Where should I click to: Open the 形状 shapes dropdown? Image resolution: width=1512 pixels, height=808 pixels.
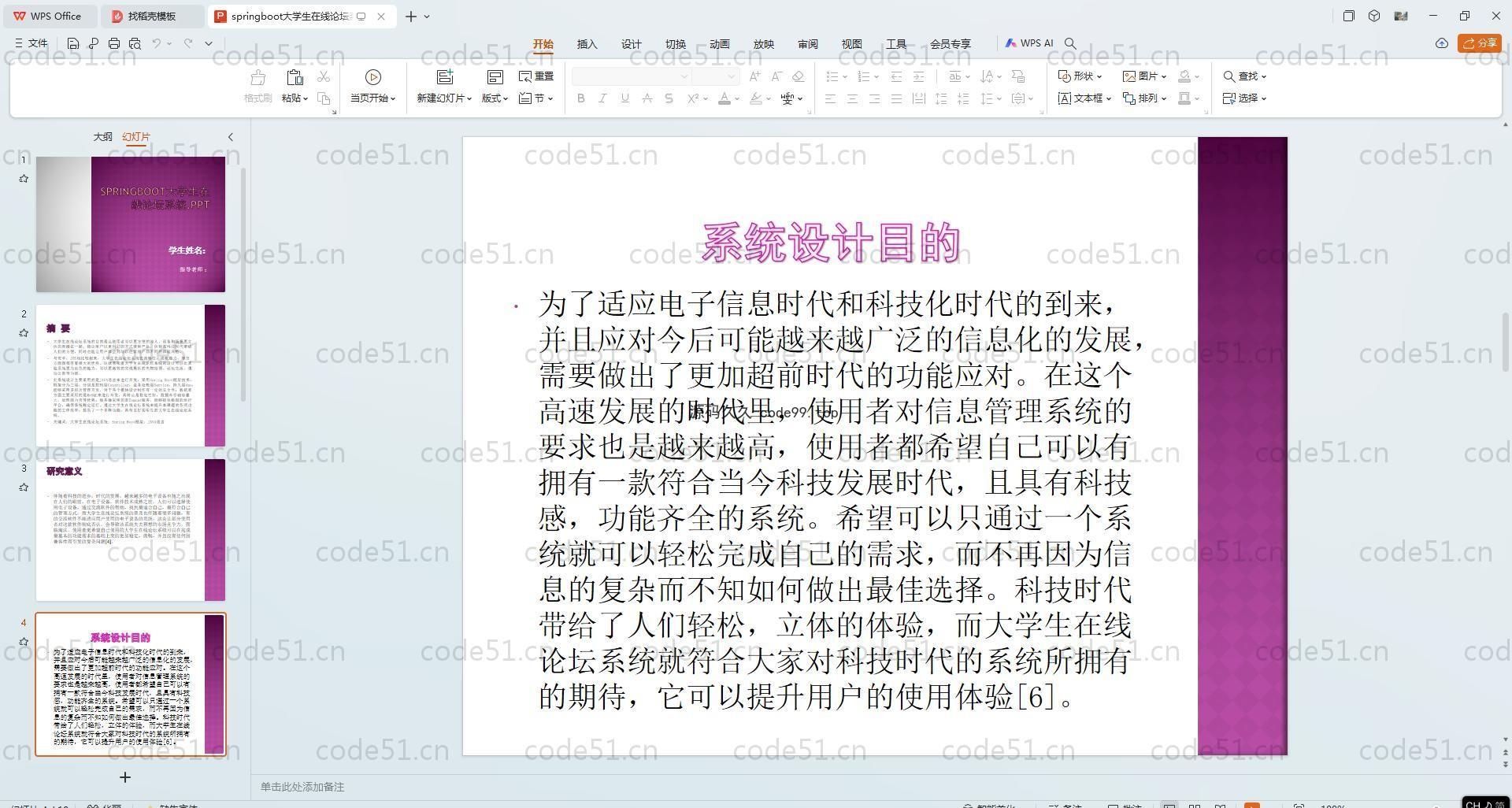(1079, 76)
